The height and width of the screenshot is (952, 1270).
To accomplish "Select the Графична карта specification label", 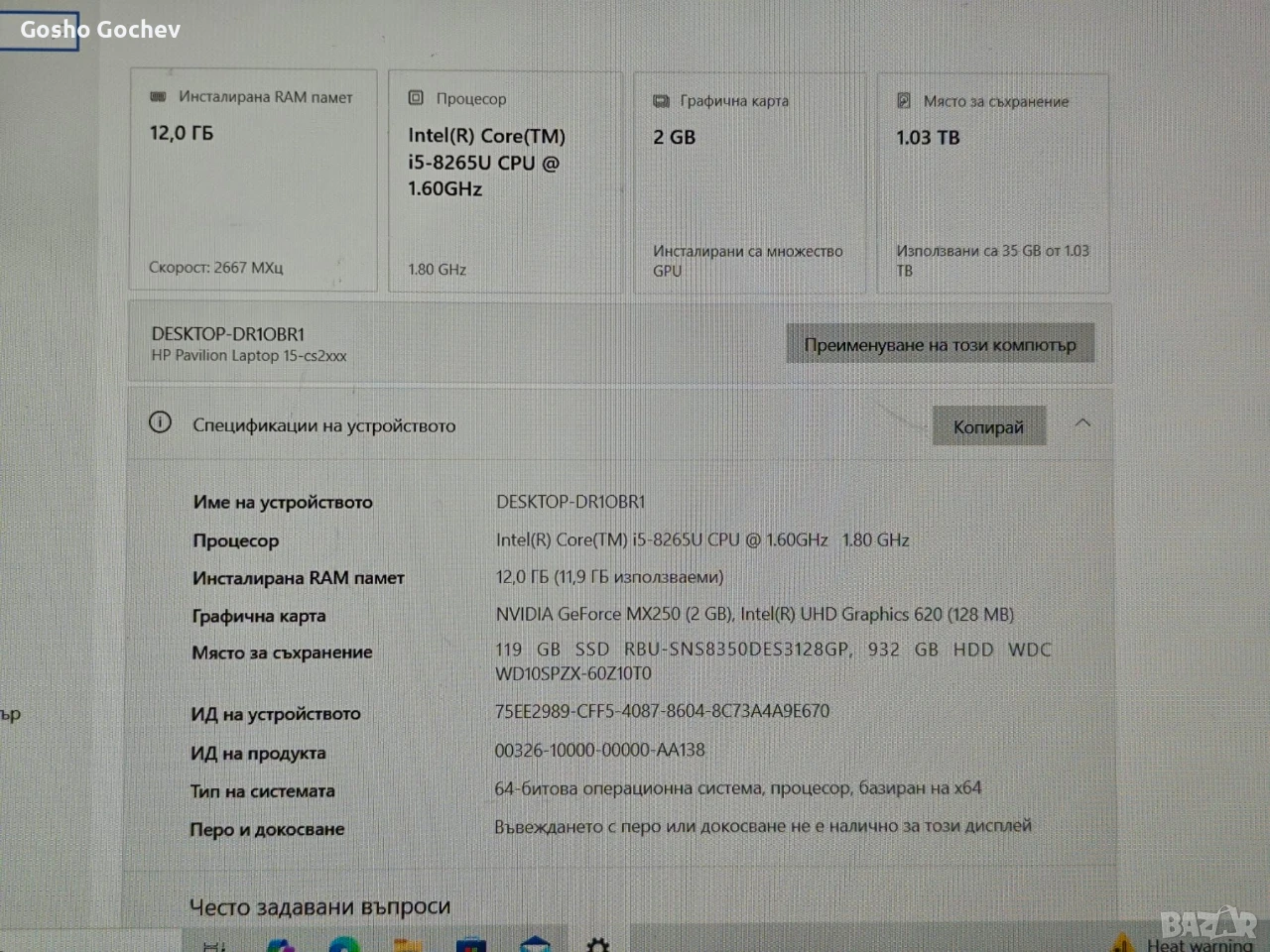I will point(259,616).
